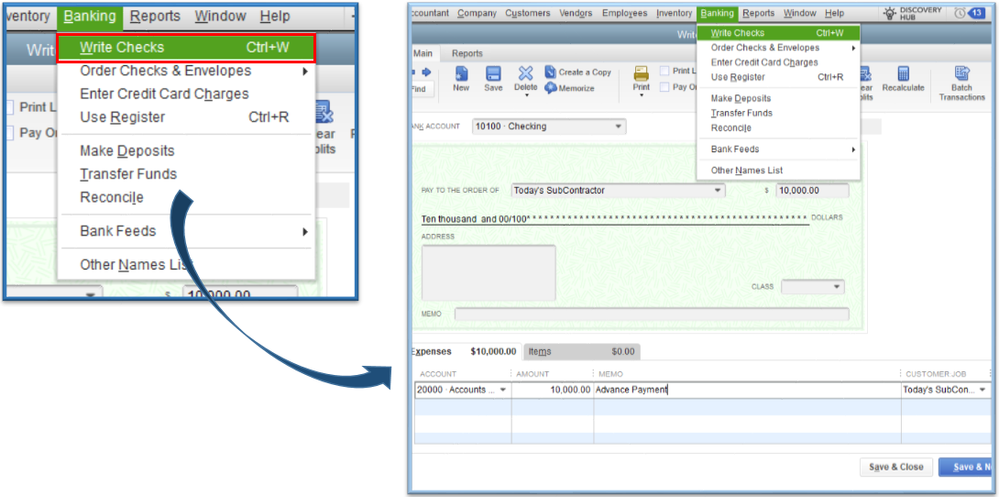This screenshot has height=497, width=999.
Task: Click the check amount field 10,000.00
Action: (812, 191)
